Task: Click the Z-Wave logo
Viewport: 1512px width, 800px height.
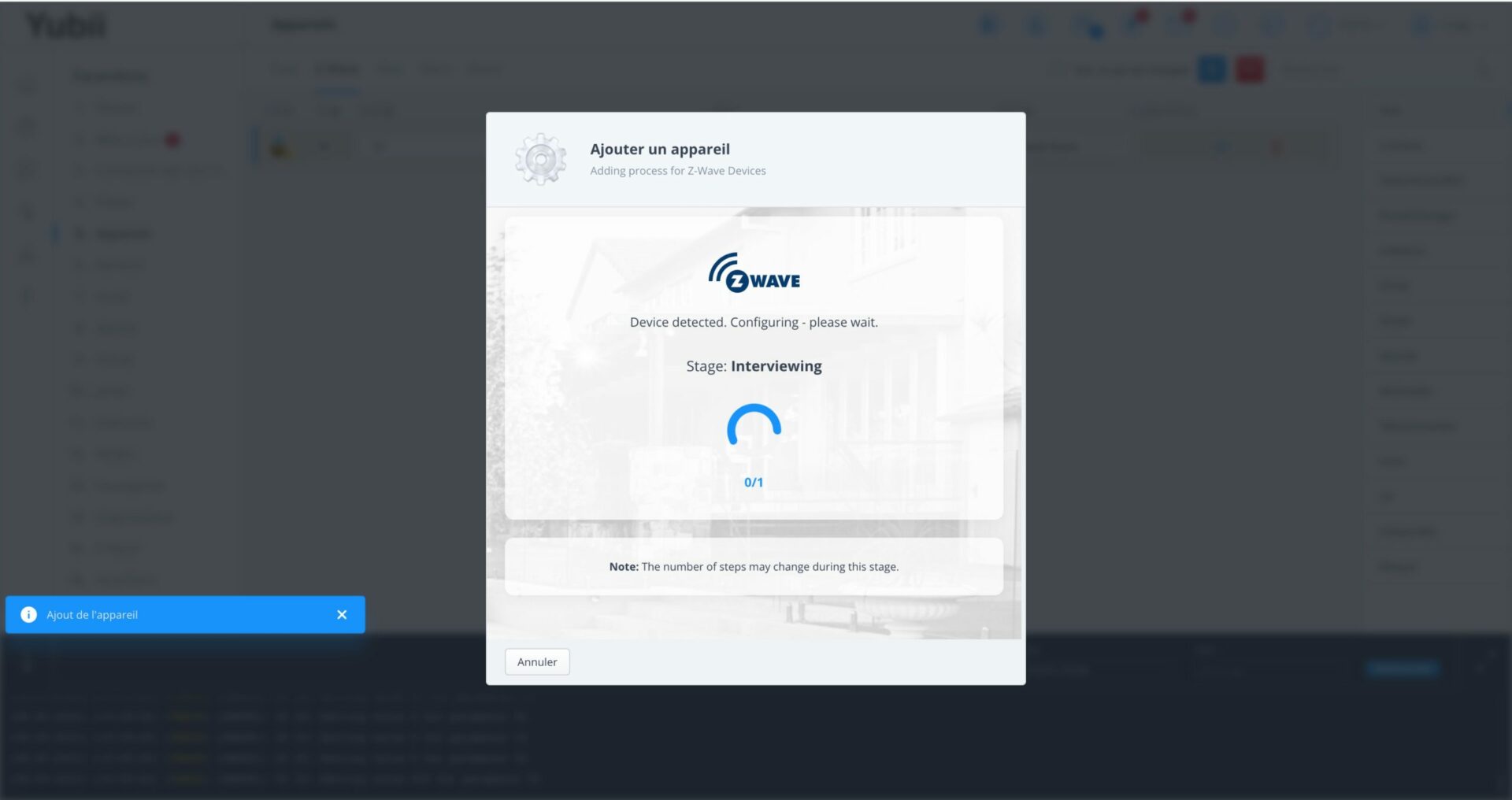Action: point(754,272)
